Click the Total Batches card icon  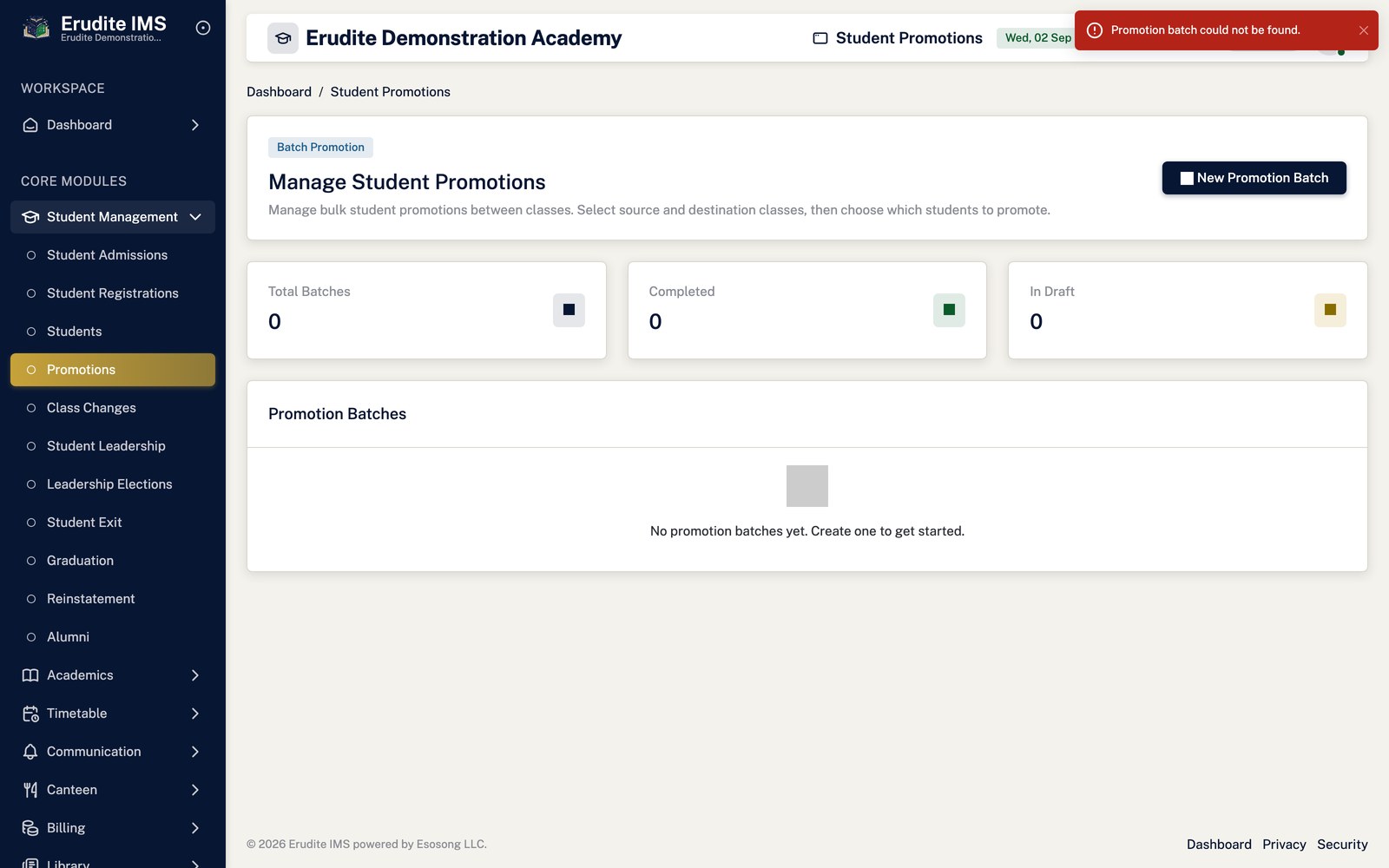[569, 310]
